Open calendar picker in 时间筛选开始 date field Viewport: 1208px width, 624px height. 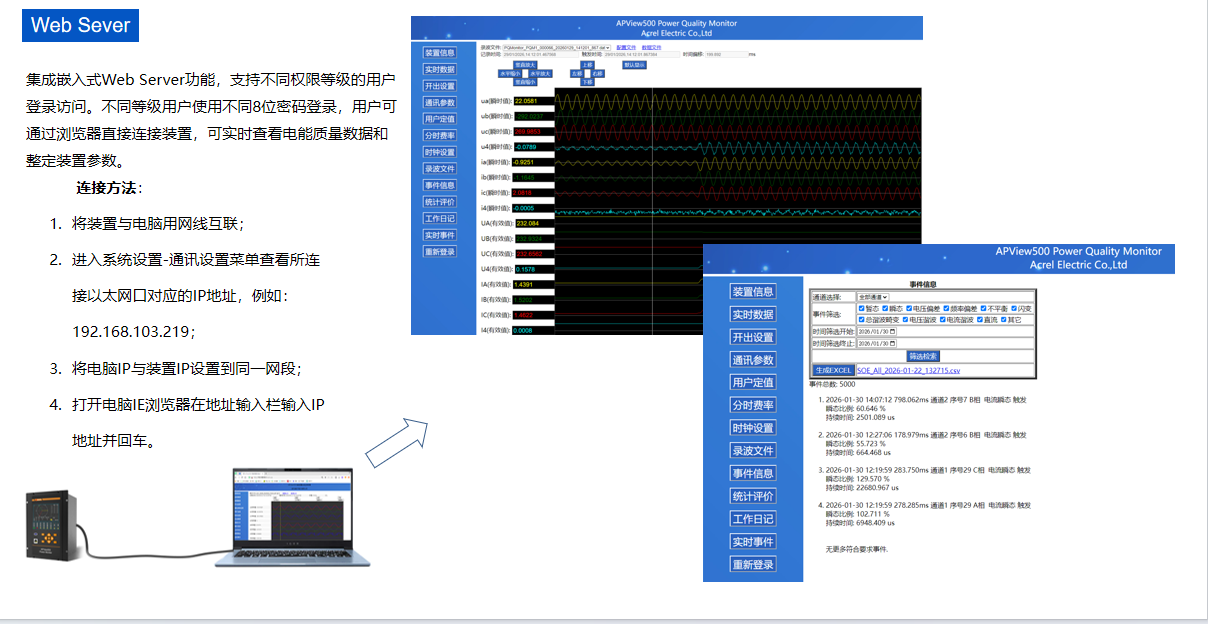pos(892,331)
